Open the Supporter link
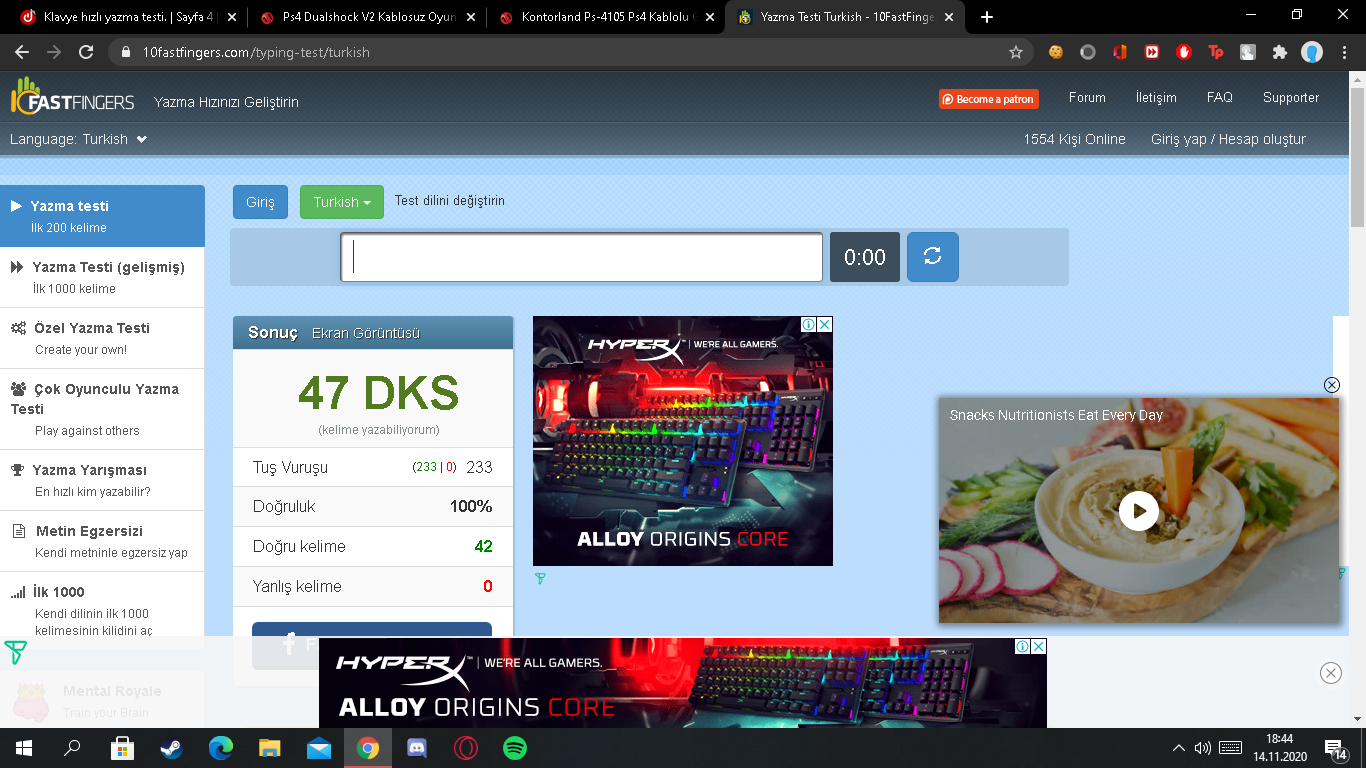 tap(1291, 98)
